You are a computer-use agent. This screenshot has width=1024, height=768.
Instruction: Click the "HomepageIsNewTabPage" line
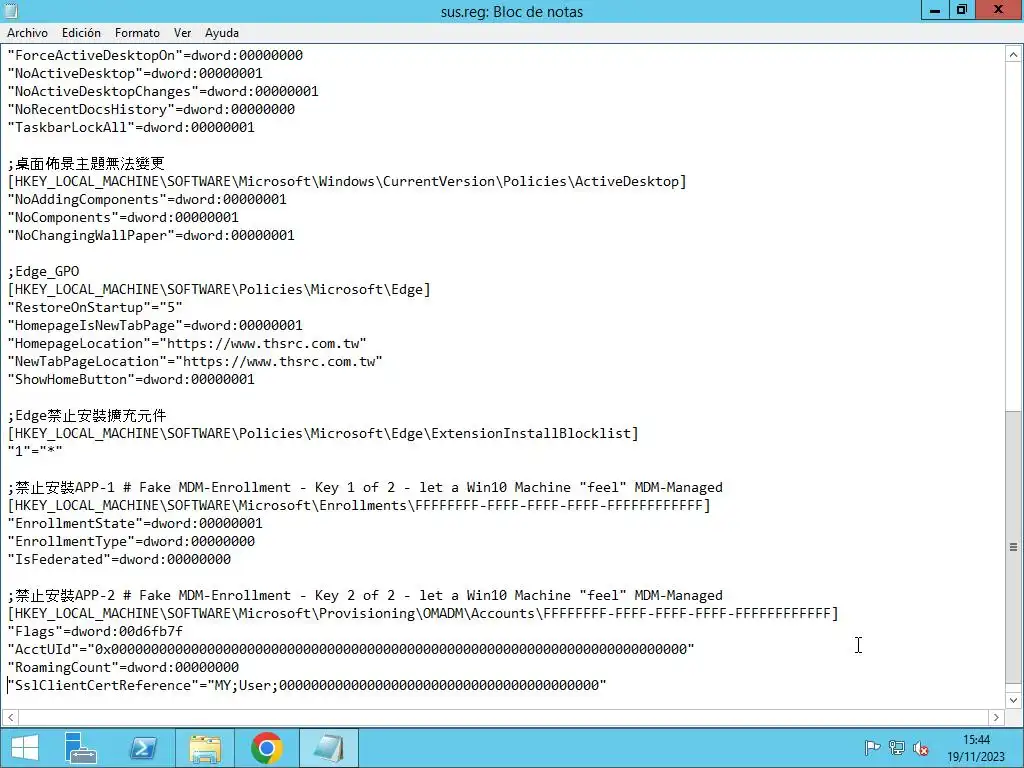coord(155,325)
